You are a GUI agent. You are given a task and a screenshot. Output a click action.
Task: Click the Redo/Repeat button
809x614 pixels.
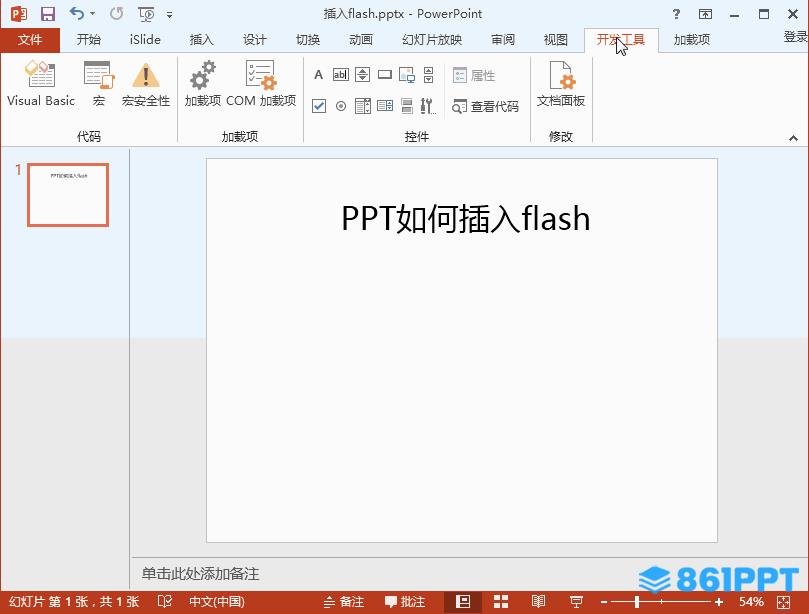coord(117,13)
